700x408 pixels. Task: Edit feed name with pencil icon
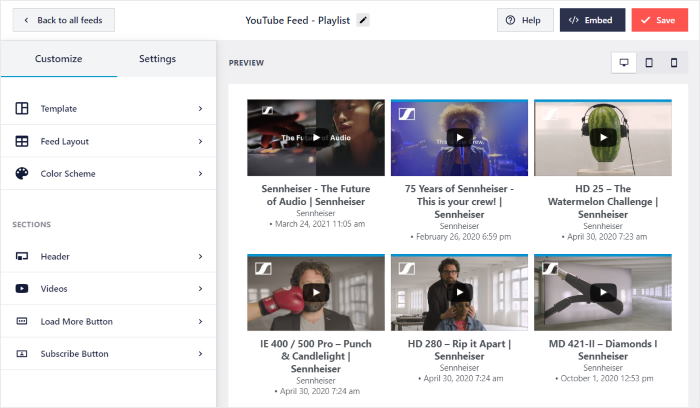click(363, 20)
